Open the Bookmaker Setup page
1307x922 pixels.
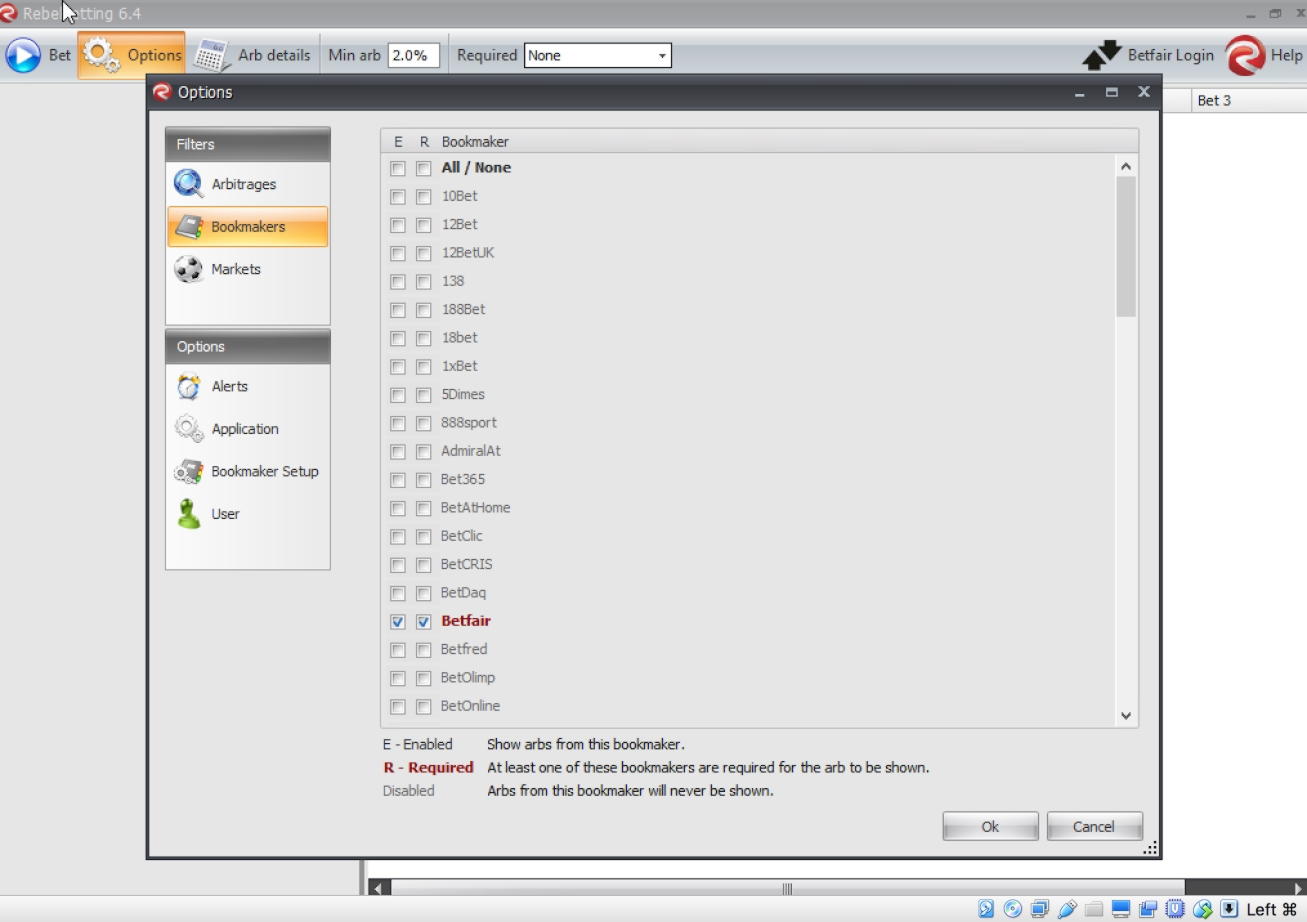247,471
